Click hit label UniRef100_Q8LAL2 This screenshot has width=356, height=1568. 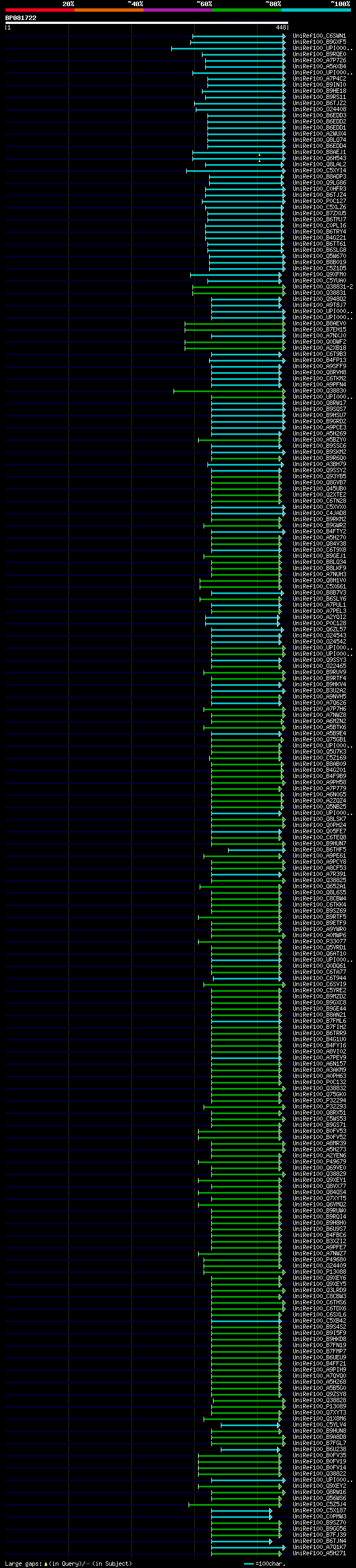click(319, 164)
